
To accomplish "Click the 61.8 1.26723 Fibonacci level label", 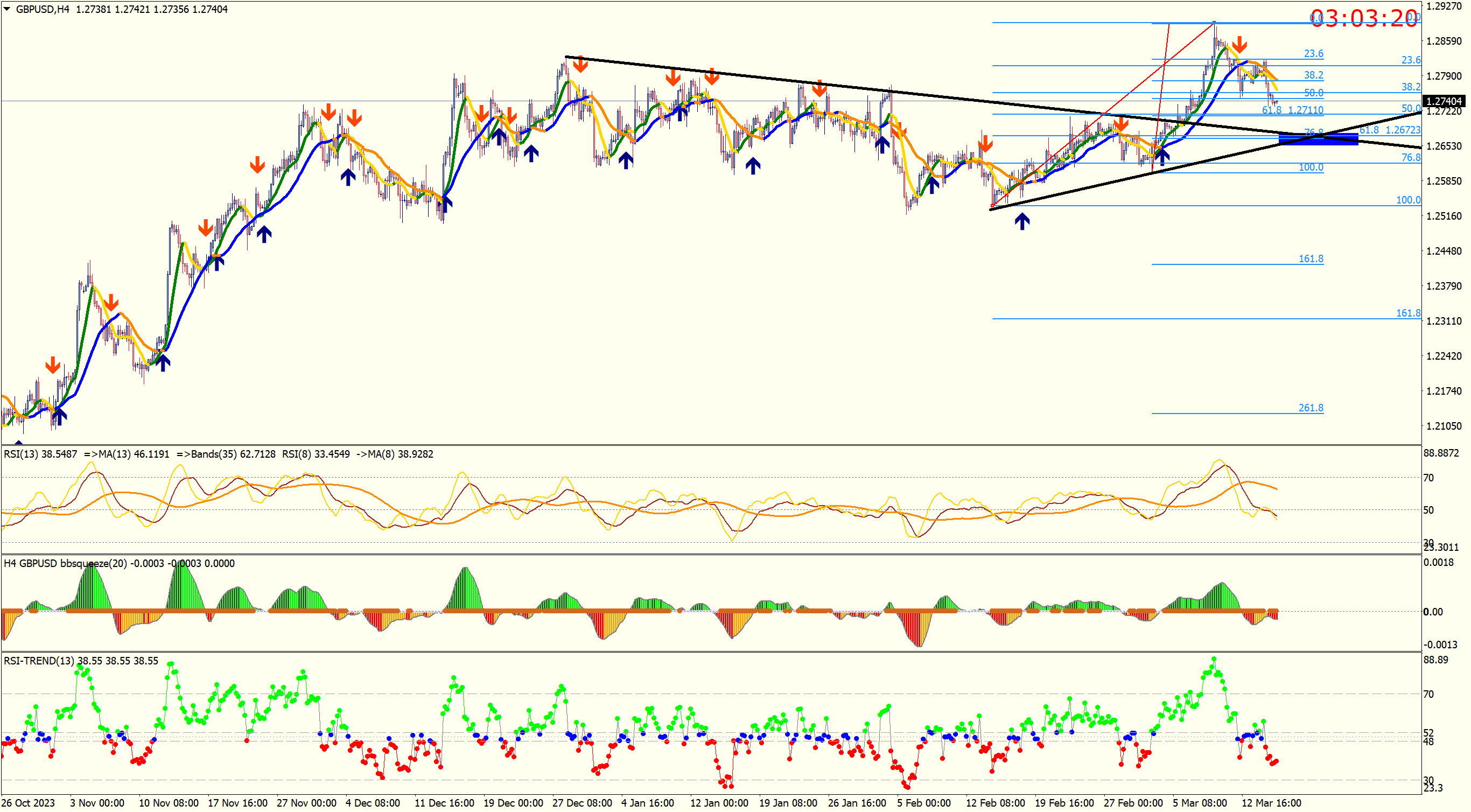I will (x=1389, y=130).
